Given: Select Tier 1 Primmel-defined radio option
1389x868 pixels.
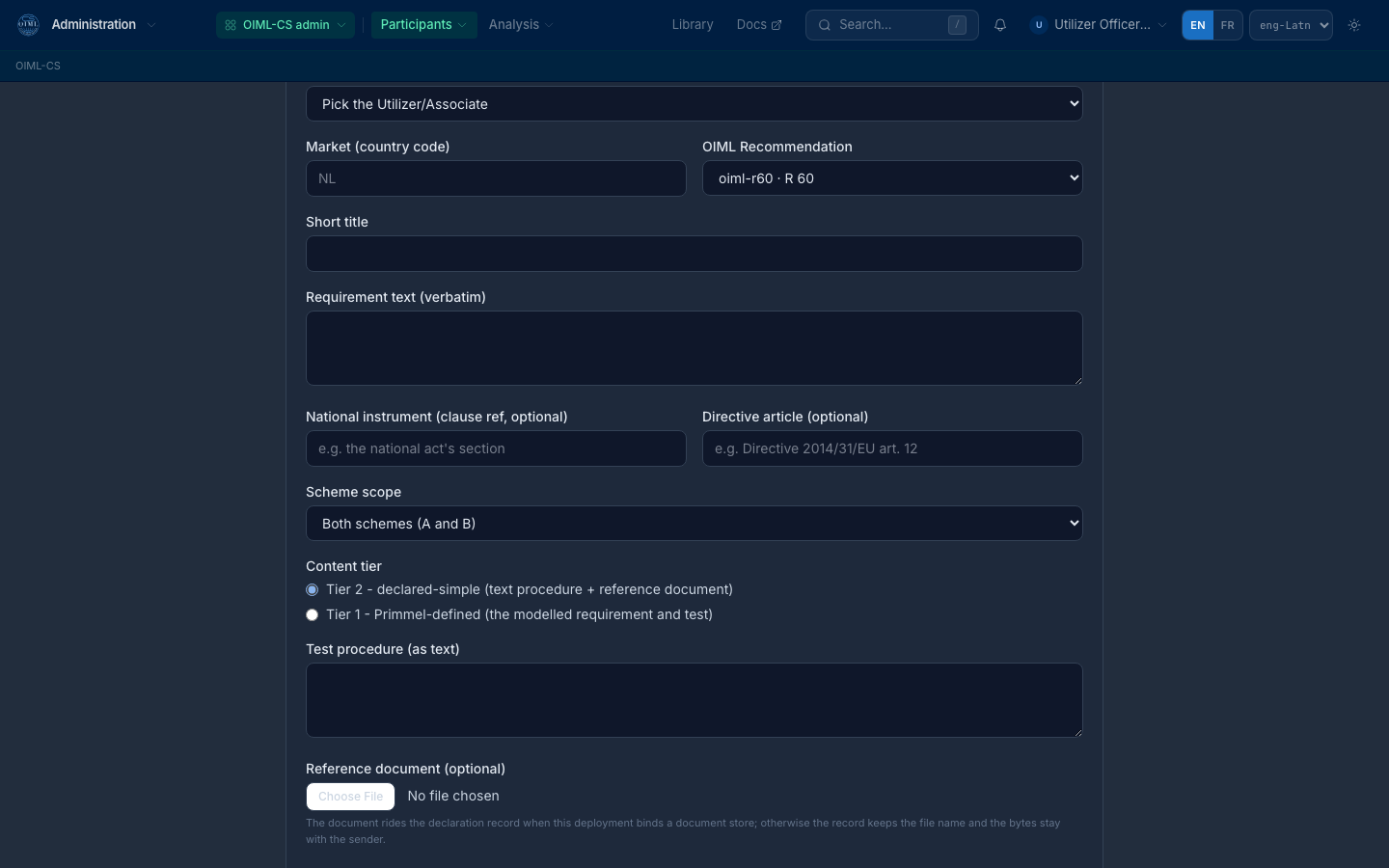Looking at the screenshot, I should [x=312, y=614].
